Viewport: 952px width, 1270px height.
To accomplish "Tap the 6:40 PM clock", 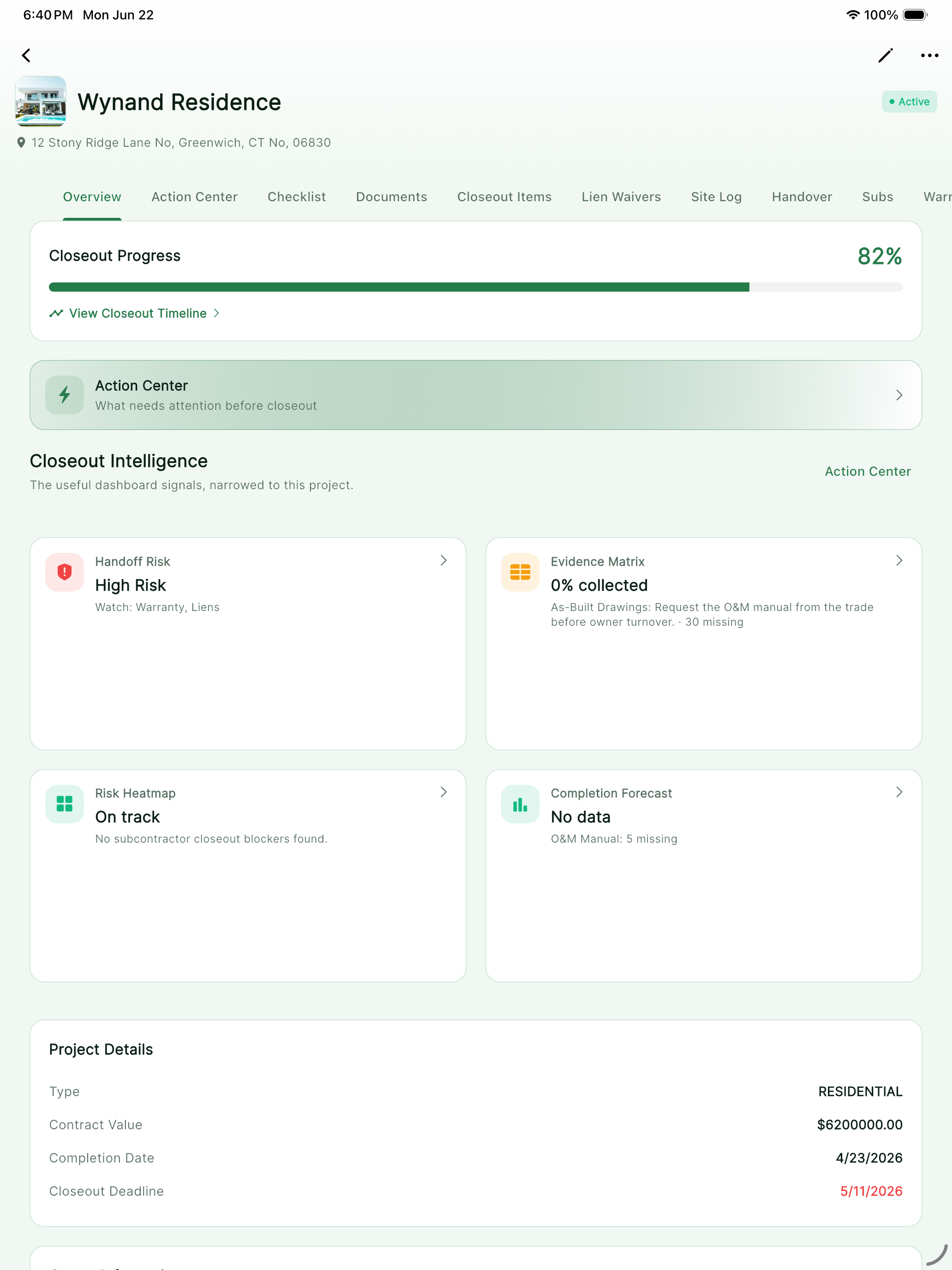I will 48,15.
